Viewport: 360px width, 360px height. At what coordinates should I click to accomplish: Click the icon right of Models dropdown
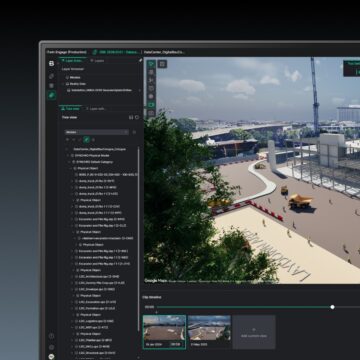tap(134, 132)
